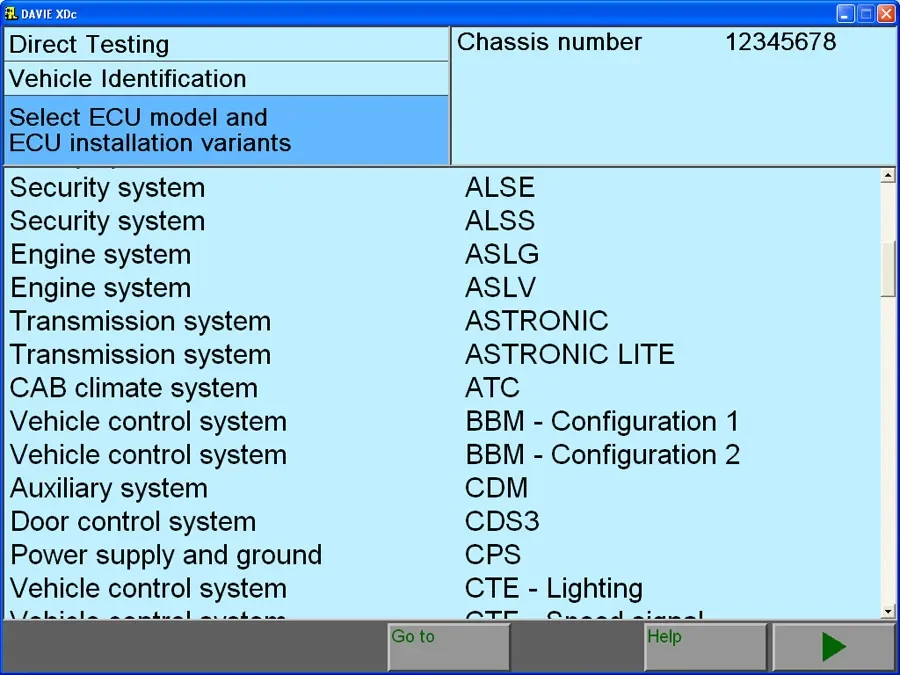This screenshot has width=900, height=675.
Task: Click the Chassis number value 12345678
Action: click(x=781, y=42)
